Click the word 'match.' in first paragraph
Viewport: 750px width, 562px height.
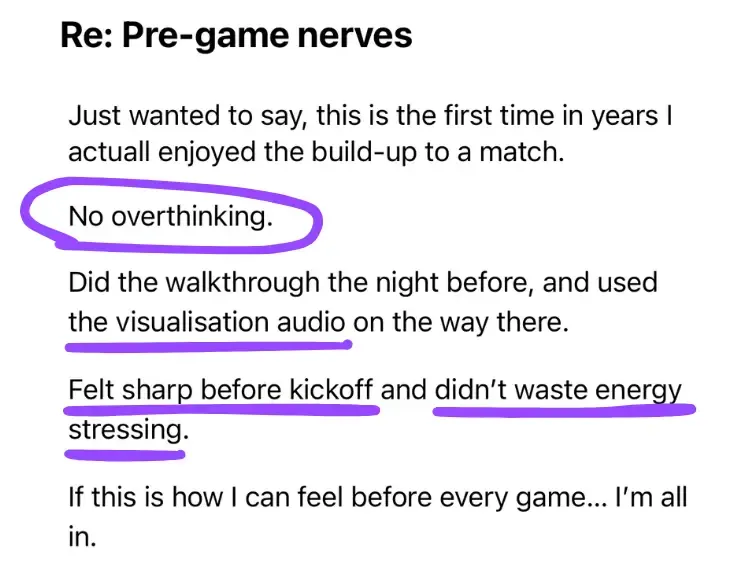[522, 152]
